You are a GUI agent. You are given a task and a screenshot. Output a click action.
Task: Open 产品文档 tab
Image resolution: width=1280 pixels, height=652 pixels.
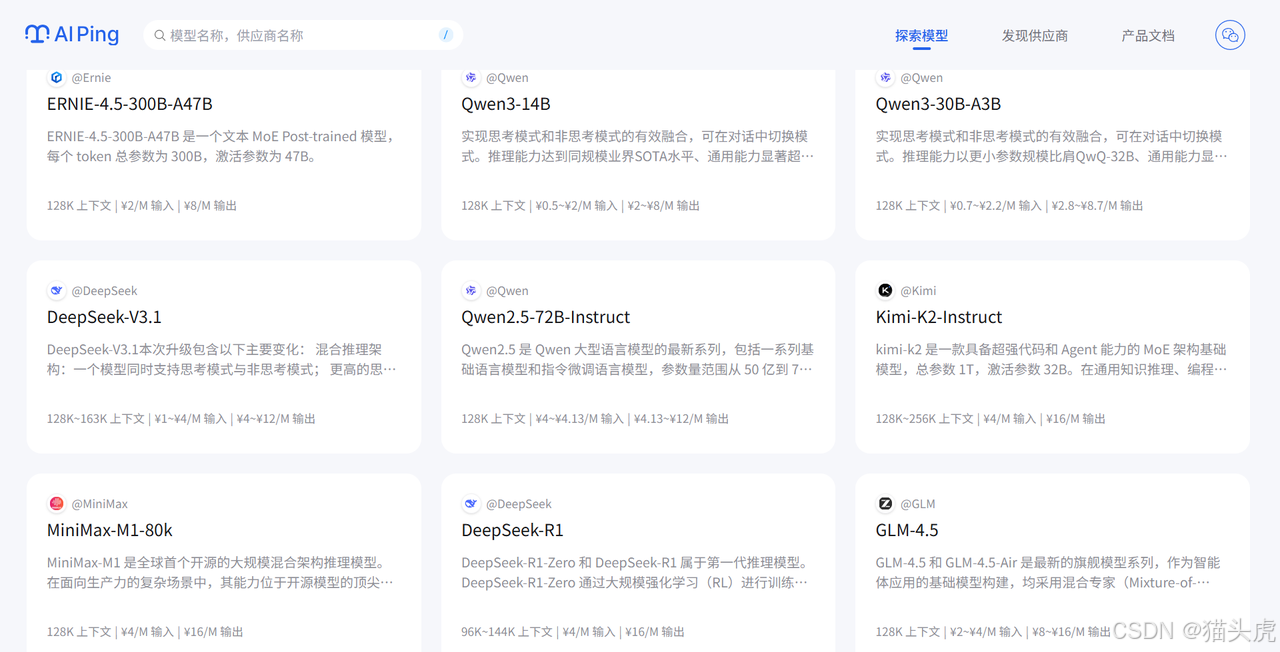coord(1148,36)
